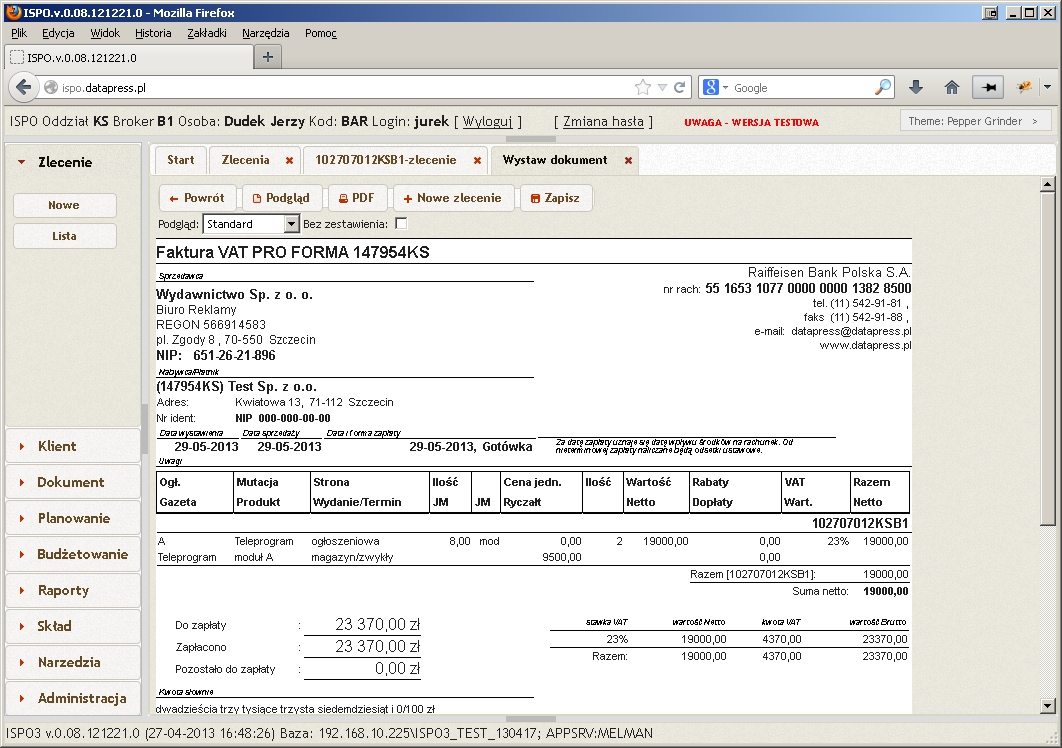1062x748 pixels.
Task: Click the Wyloguj link
Action: pos(487,122)
